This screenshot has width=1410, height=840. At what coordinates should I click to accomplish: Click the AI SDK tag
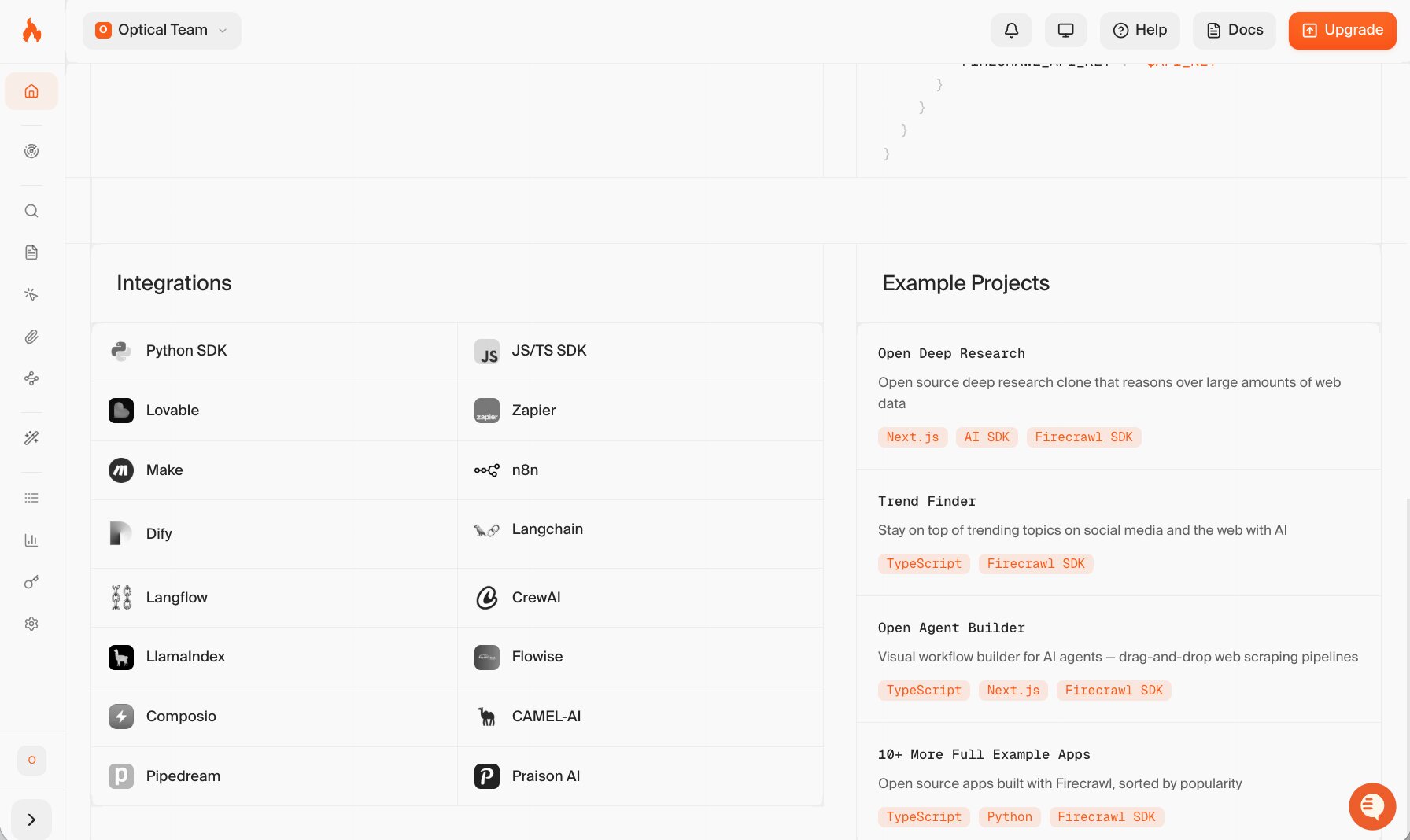(x=987, y=437)
